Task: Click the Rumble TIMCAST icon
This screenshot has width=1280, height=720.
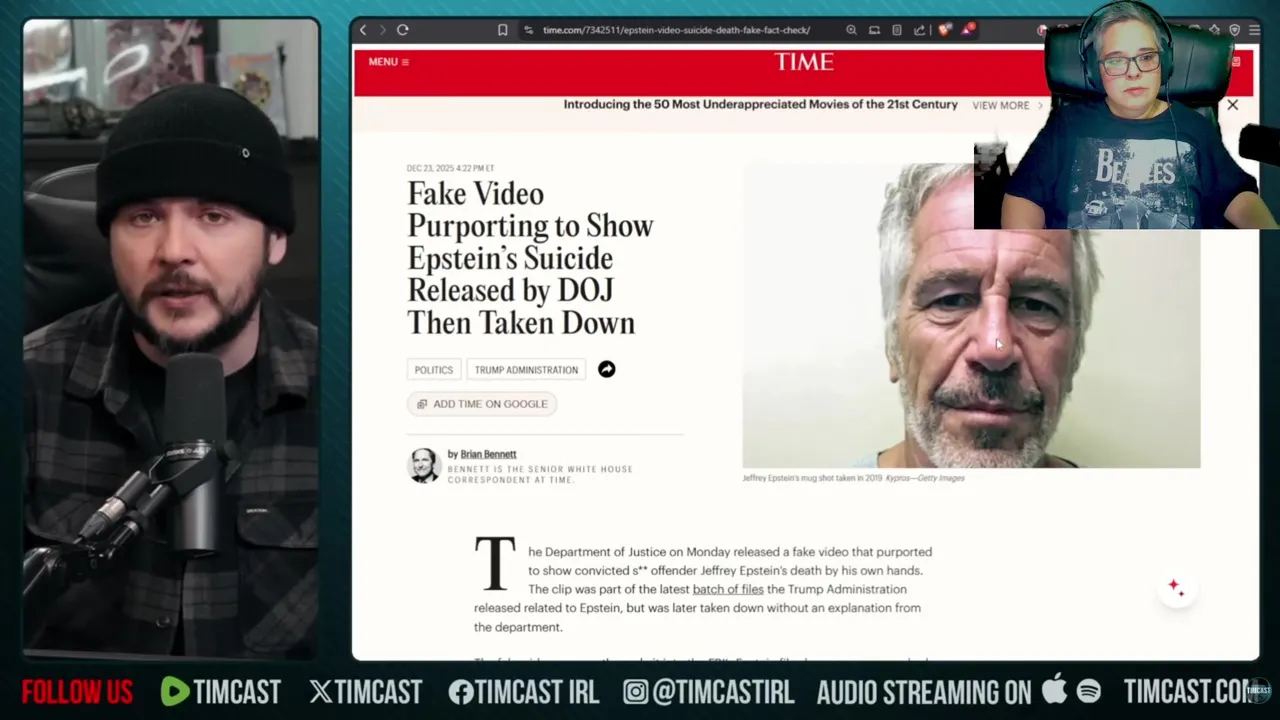Action: (175, 692)
